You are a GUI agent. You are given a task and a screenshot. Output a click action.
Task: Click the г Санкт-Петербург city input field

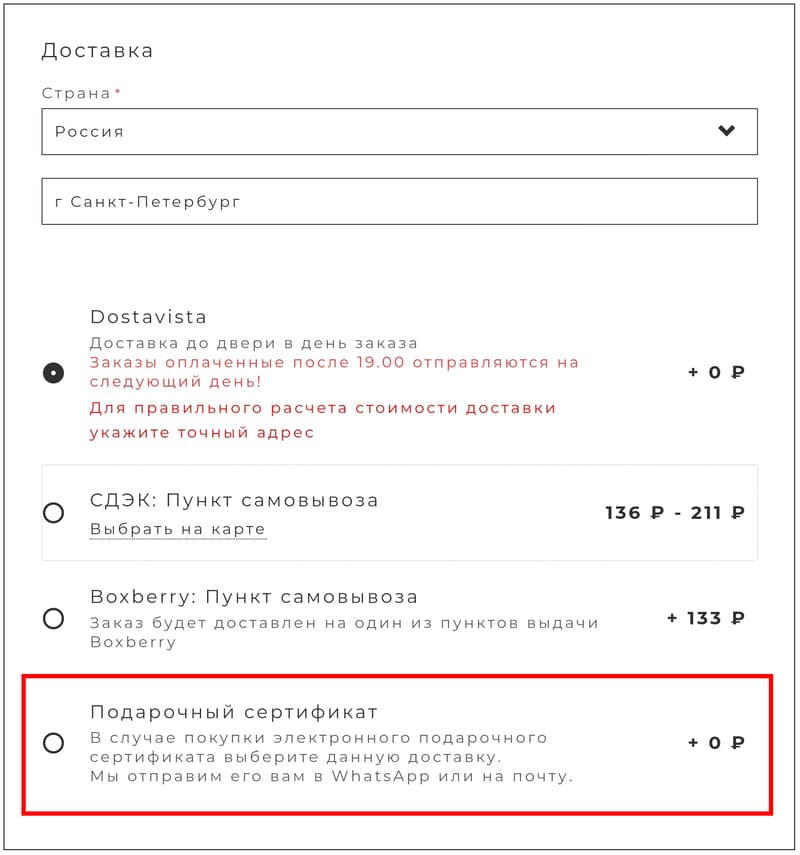click(x=399, y=201)
